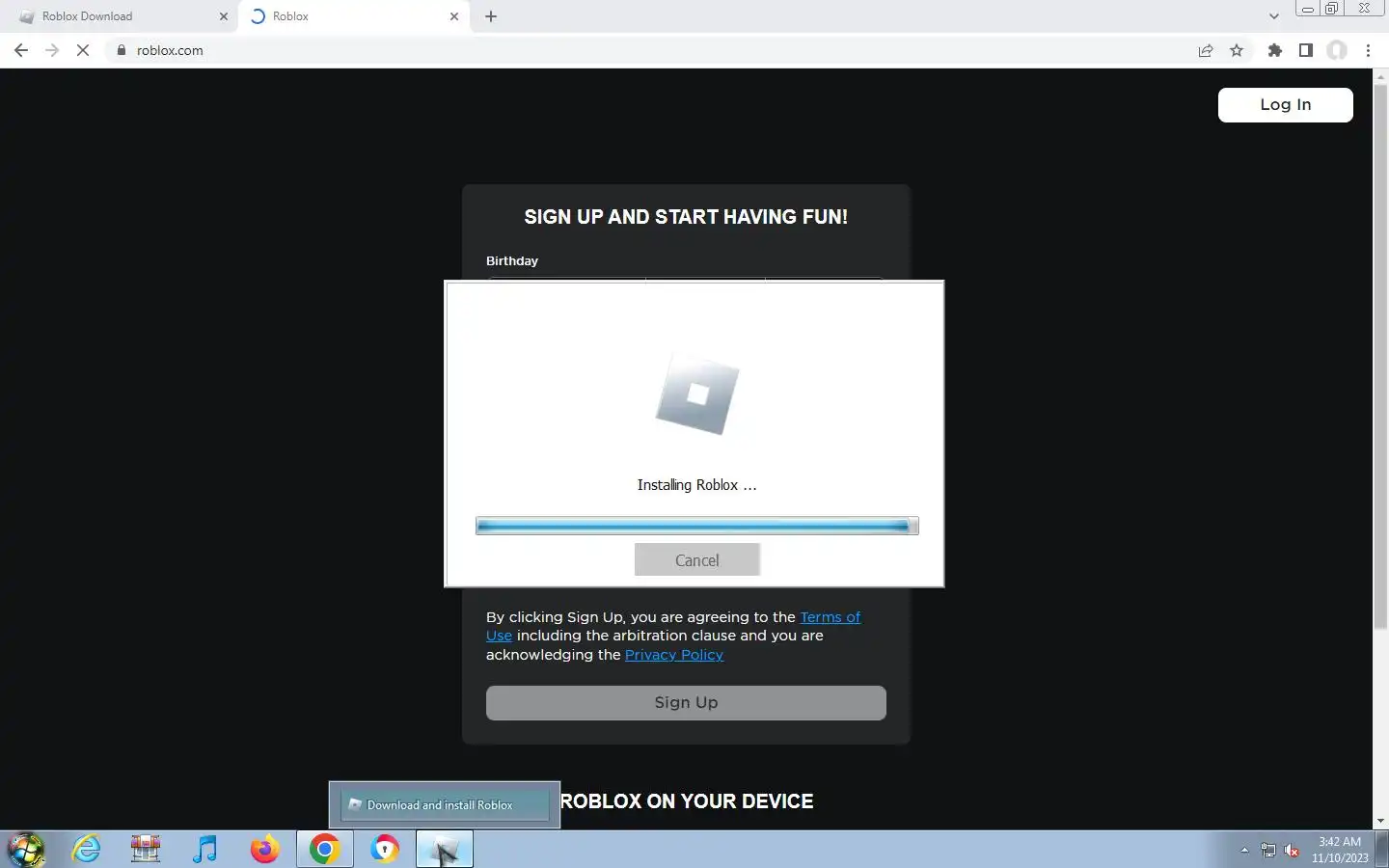Go forward in browser history
Image resolution: width=1389 pixels, height=868 pixels.
(x=52, y=50)
